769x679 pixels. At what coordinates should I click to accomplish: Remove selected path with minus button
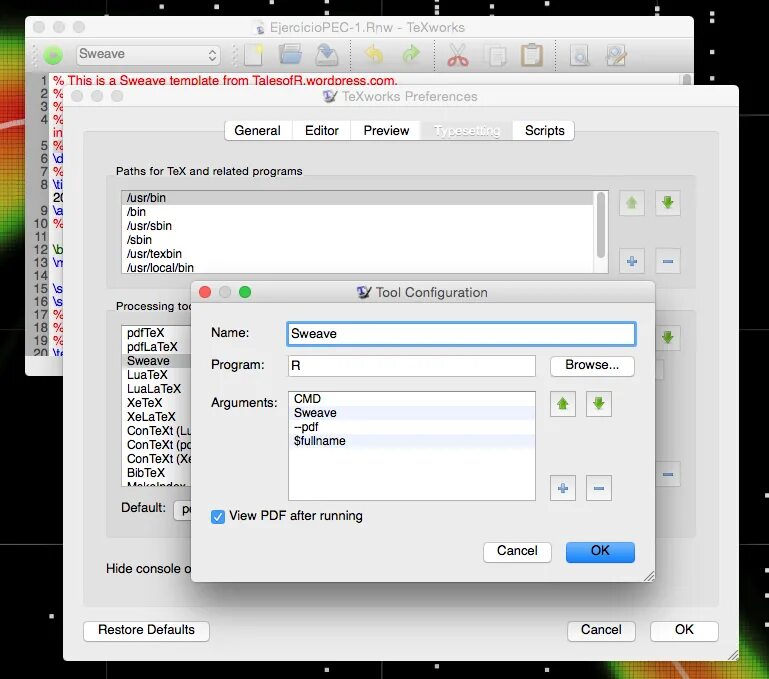667,261
